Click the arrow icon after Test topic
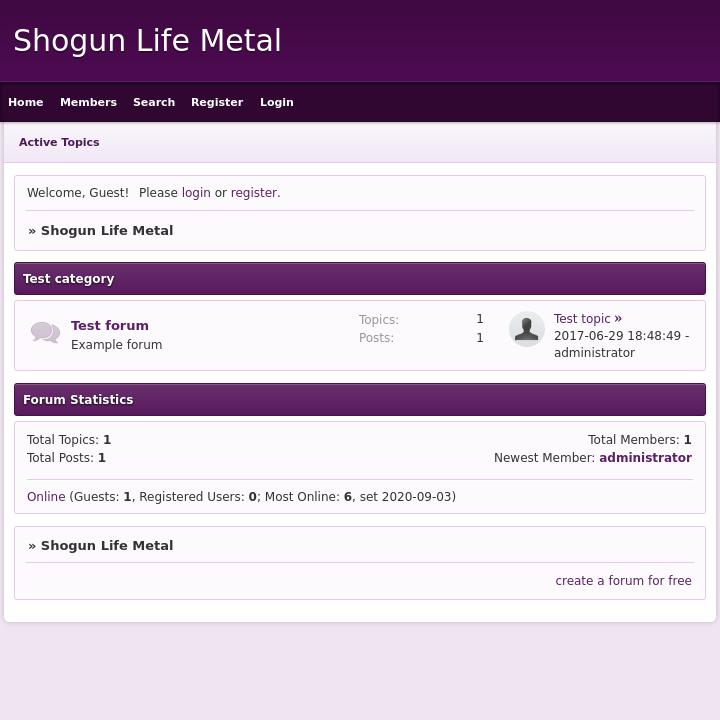This screenshot has height=720, width=720. pyautogui.click(x=618, y=319)
